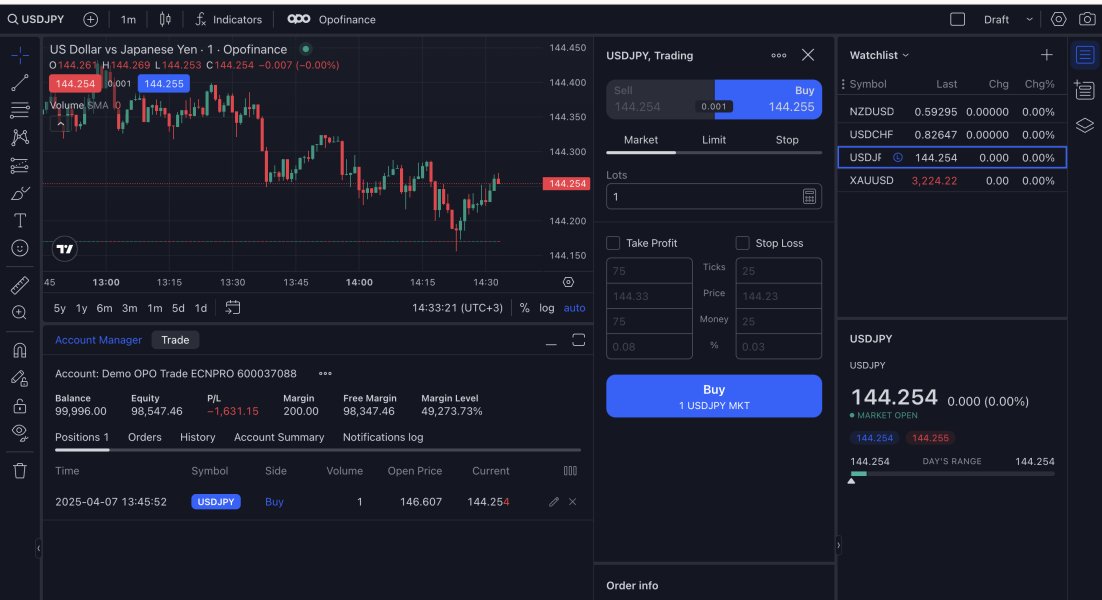Take a chart snapshot with camera icon

[x=1087, y=20]
